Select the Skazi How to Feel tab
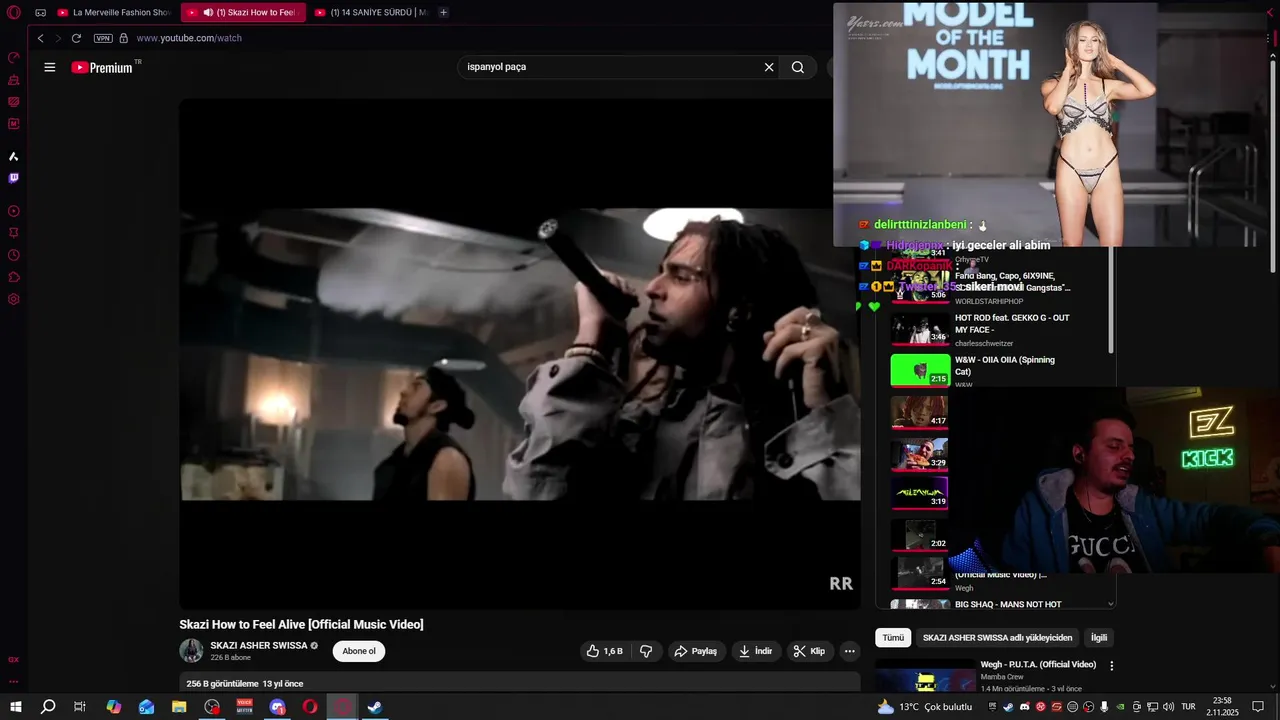Image resolution: width=1280 pixels, height=720 pixels. [244, 12]
